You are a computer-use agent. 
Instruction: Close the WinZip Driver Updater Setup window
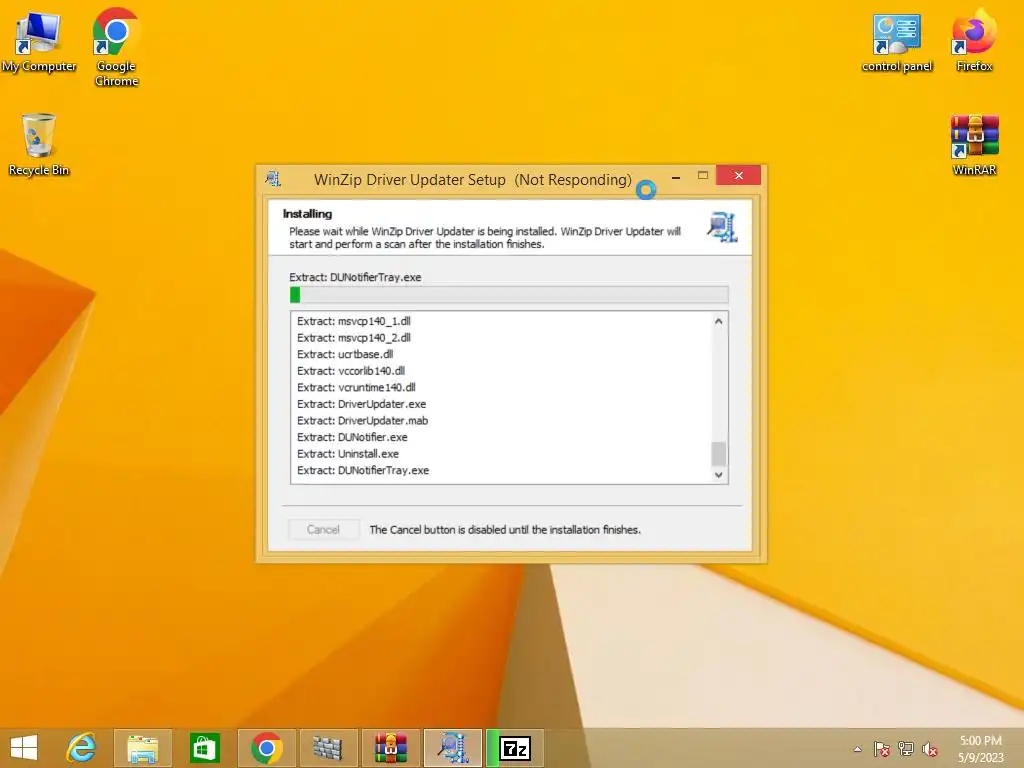(x=739, y=175)
